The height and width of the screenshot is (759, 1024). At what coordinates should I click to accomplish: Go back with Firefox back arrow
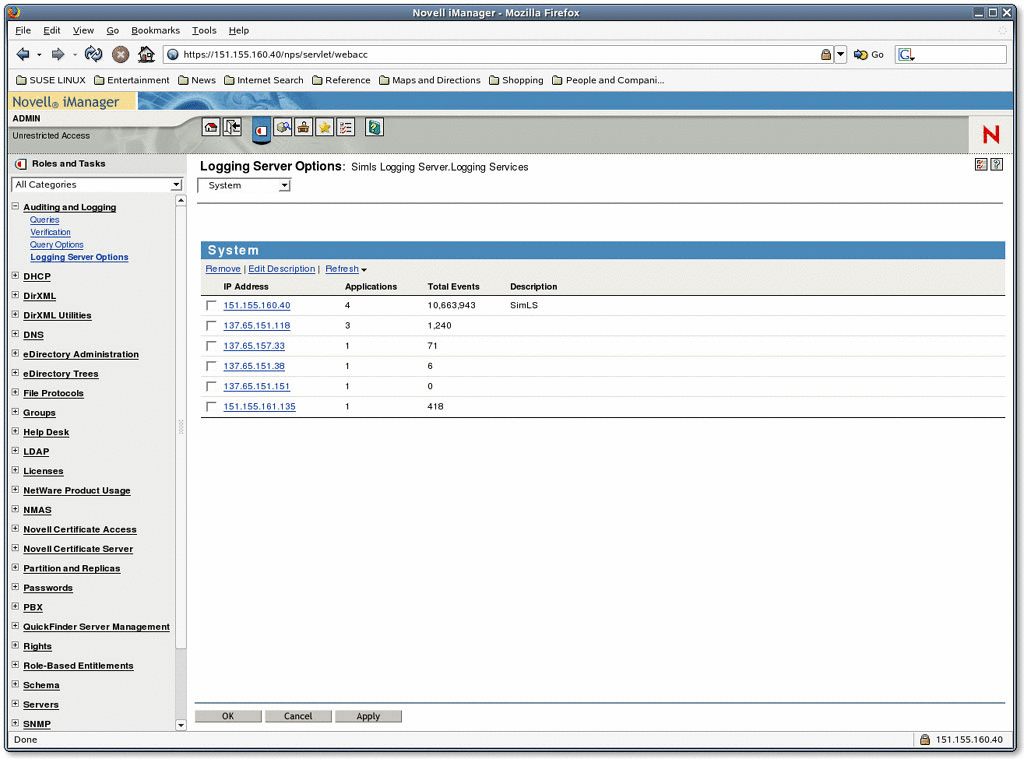point(23,54)
